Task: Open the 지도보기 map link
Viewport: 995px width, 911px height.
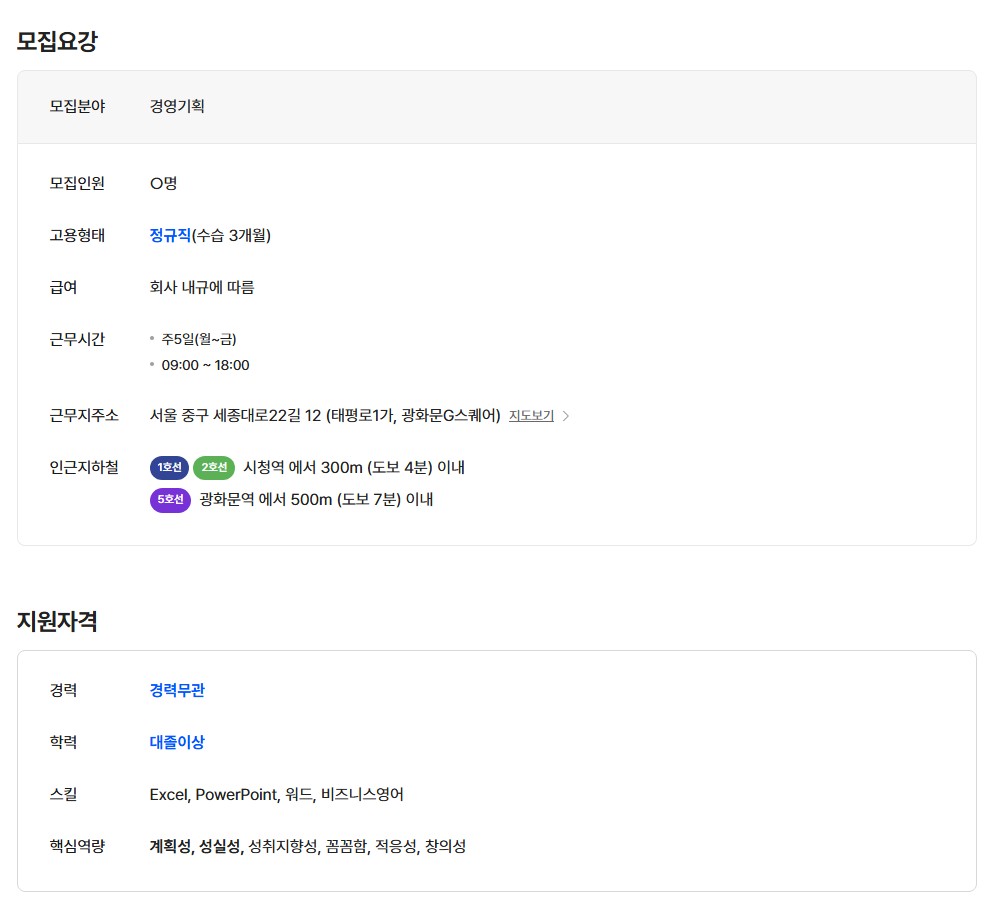Action: (531, 416)
